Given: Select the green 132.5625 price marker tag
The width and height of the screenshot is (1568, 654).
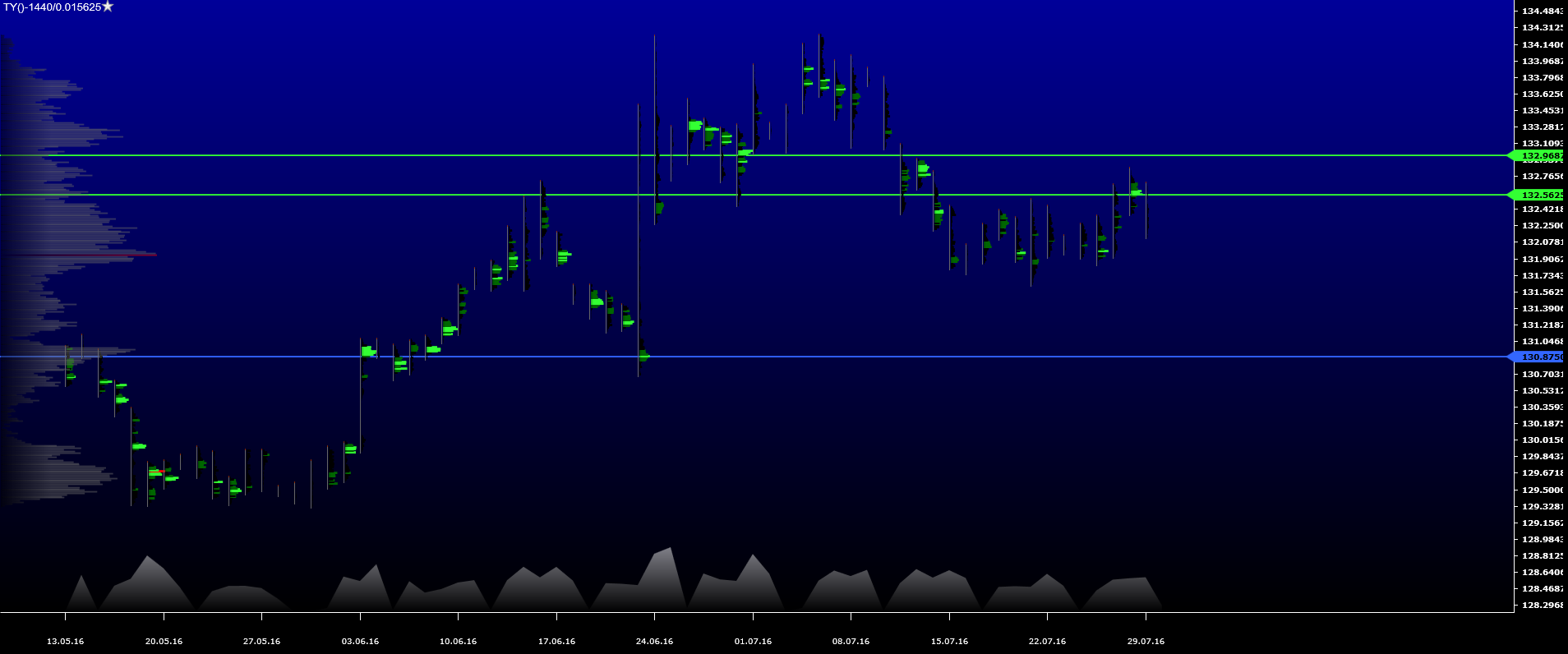Looking at the screenshot, I should point(1538,195).
